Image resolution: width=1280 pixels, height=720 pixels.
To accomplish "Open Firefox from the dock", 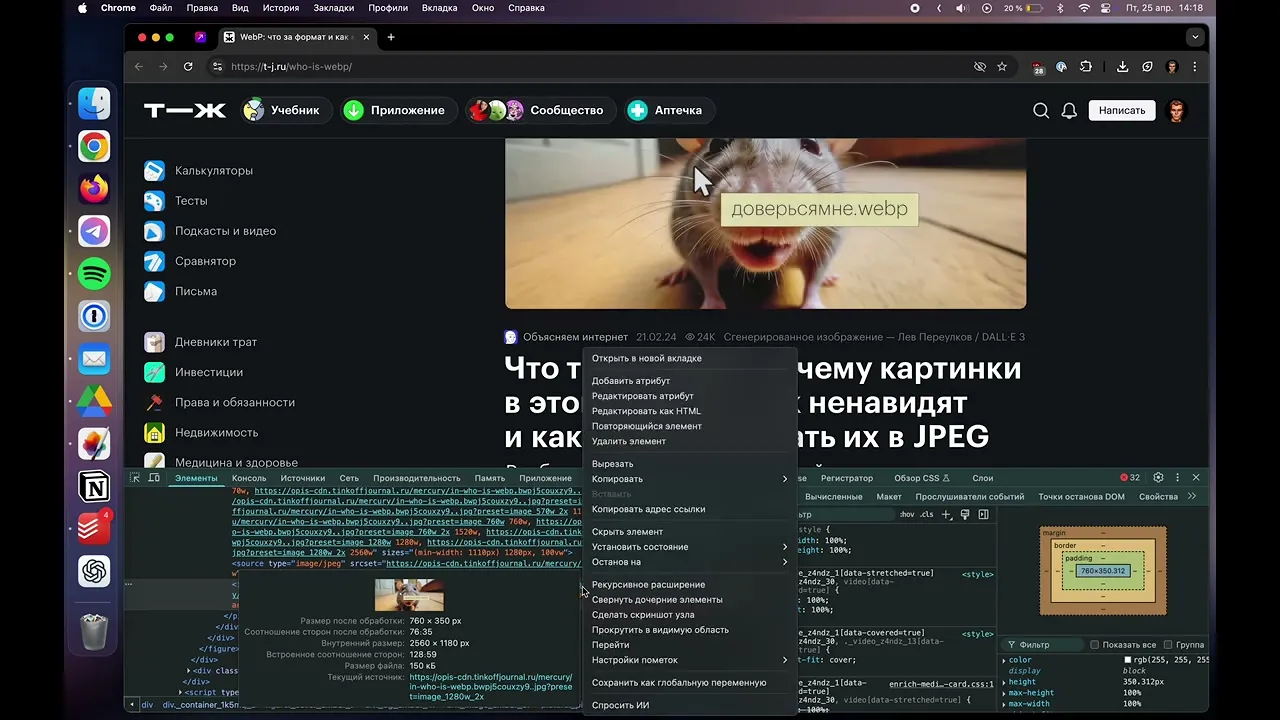I will [x=94, y=189].
